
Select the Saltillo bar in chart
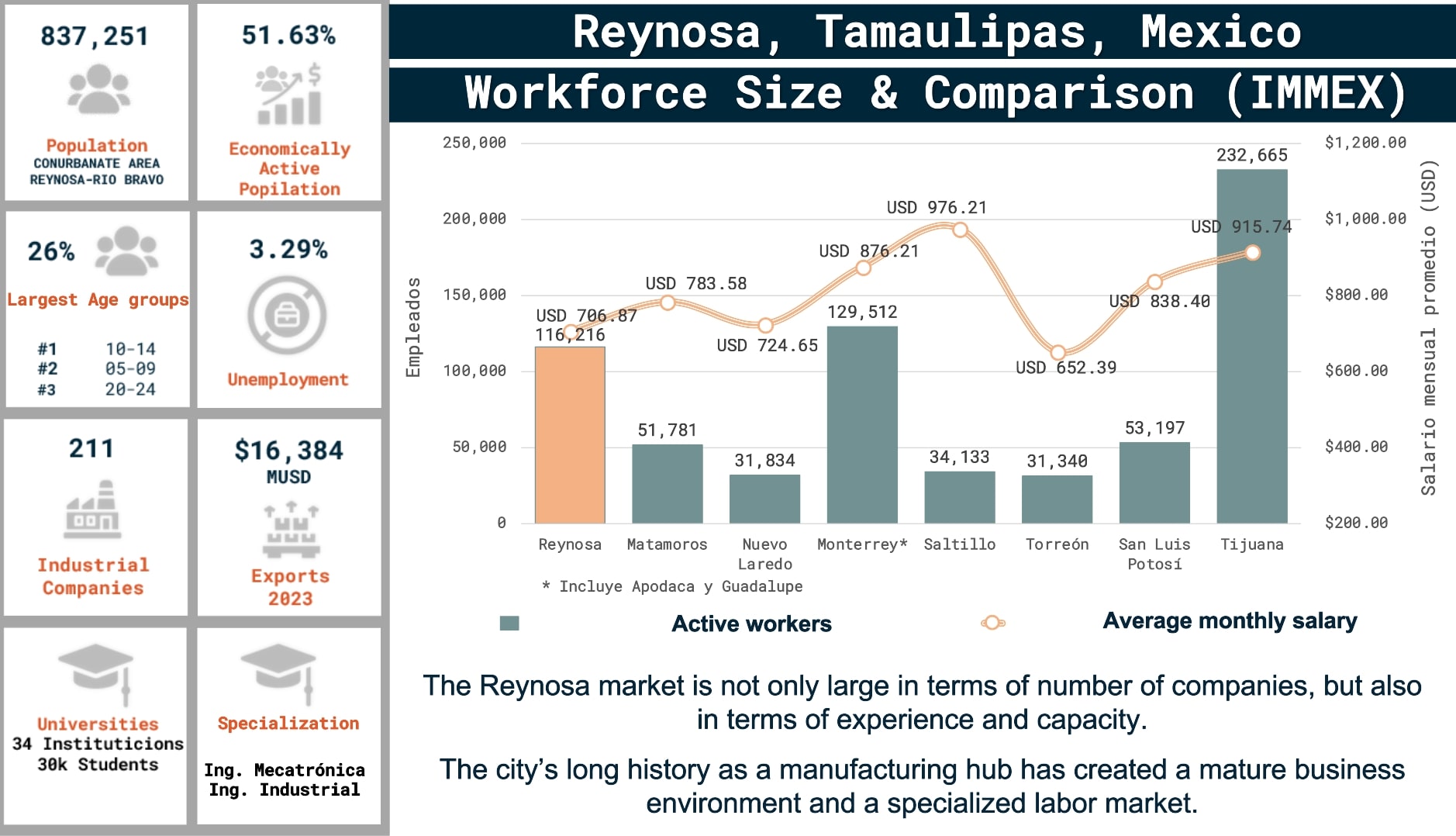[x=960, y=497]
